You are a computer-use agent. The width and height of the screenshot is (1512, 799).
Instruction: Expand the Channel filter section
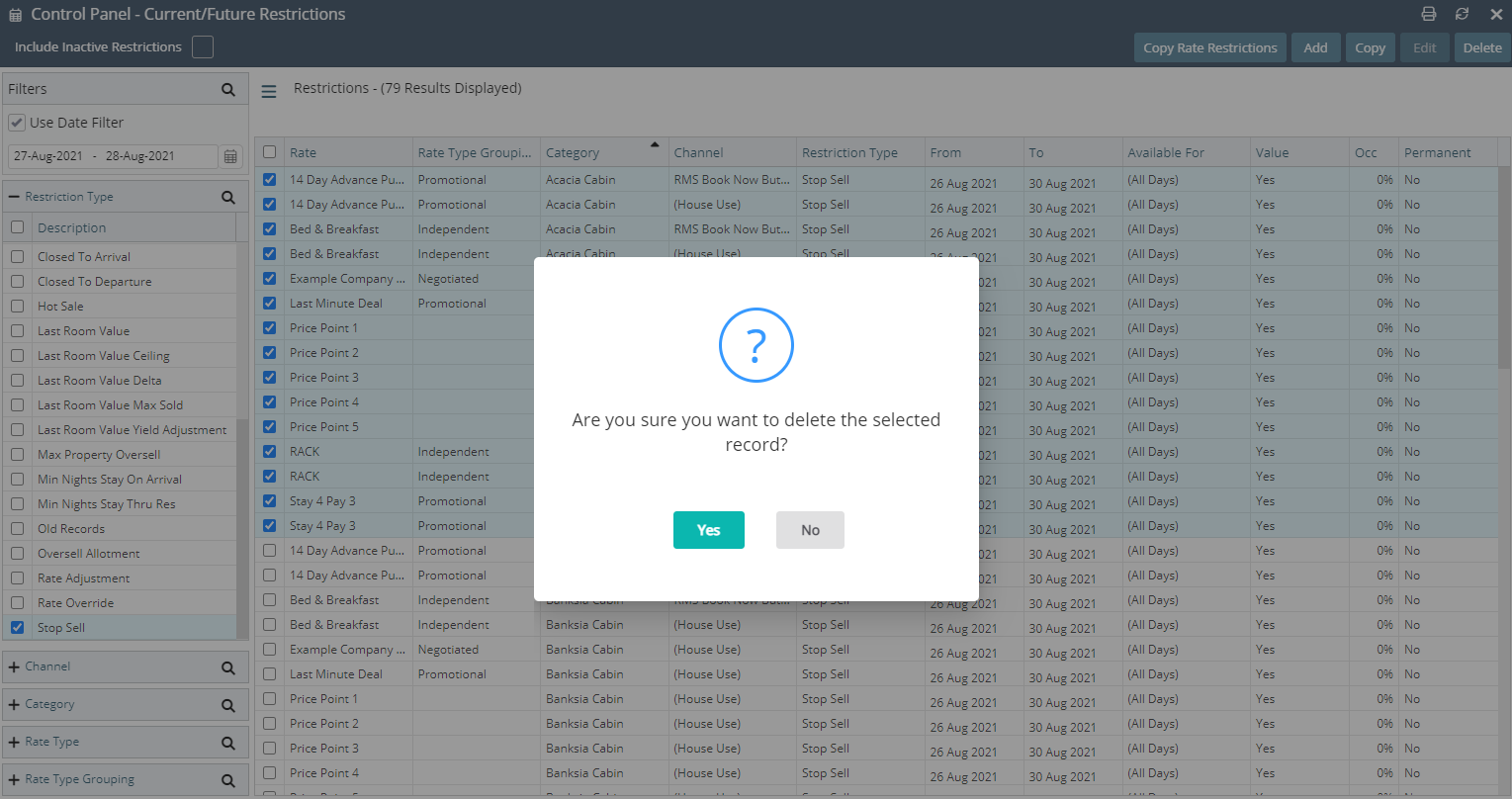(x=14, y=666)
